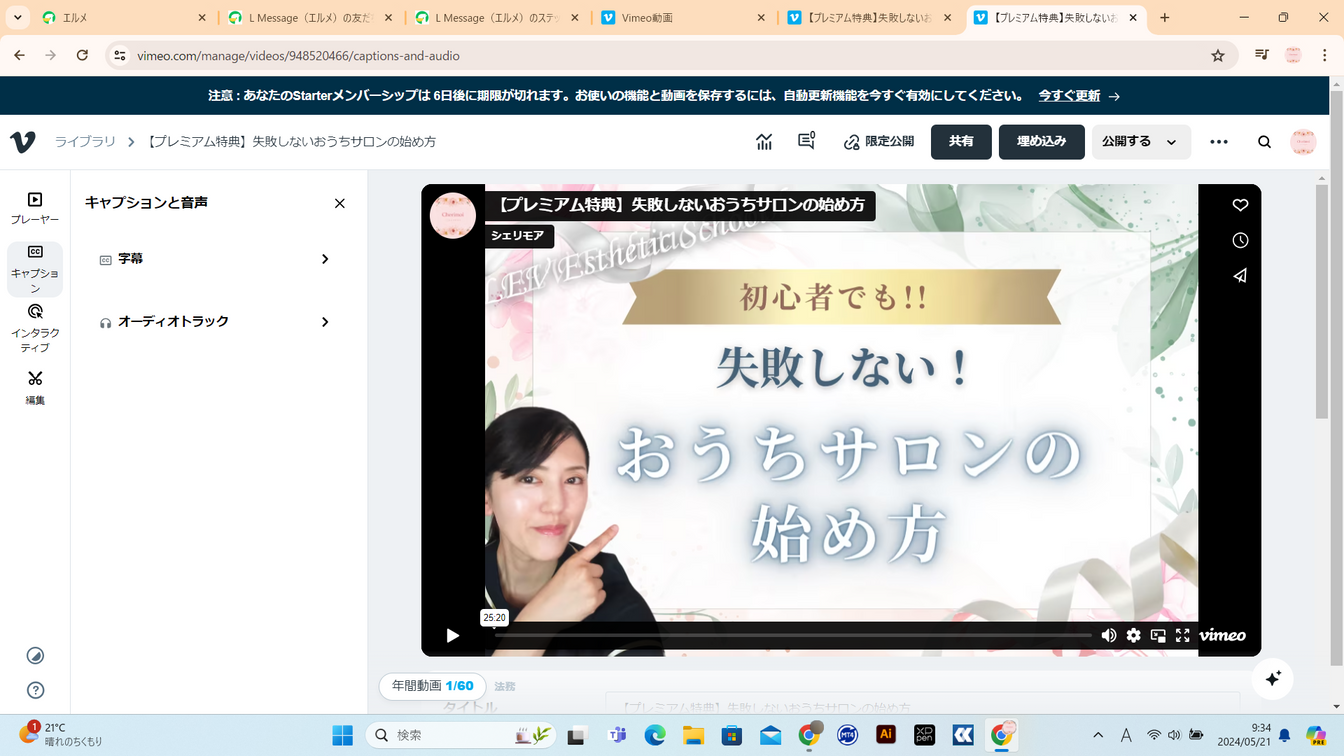Image resolution: width=1344 pixels, height=756 pixels.
Task: Toggle picture-in-picture mode
Action: [1158, 635]
